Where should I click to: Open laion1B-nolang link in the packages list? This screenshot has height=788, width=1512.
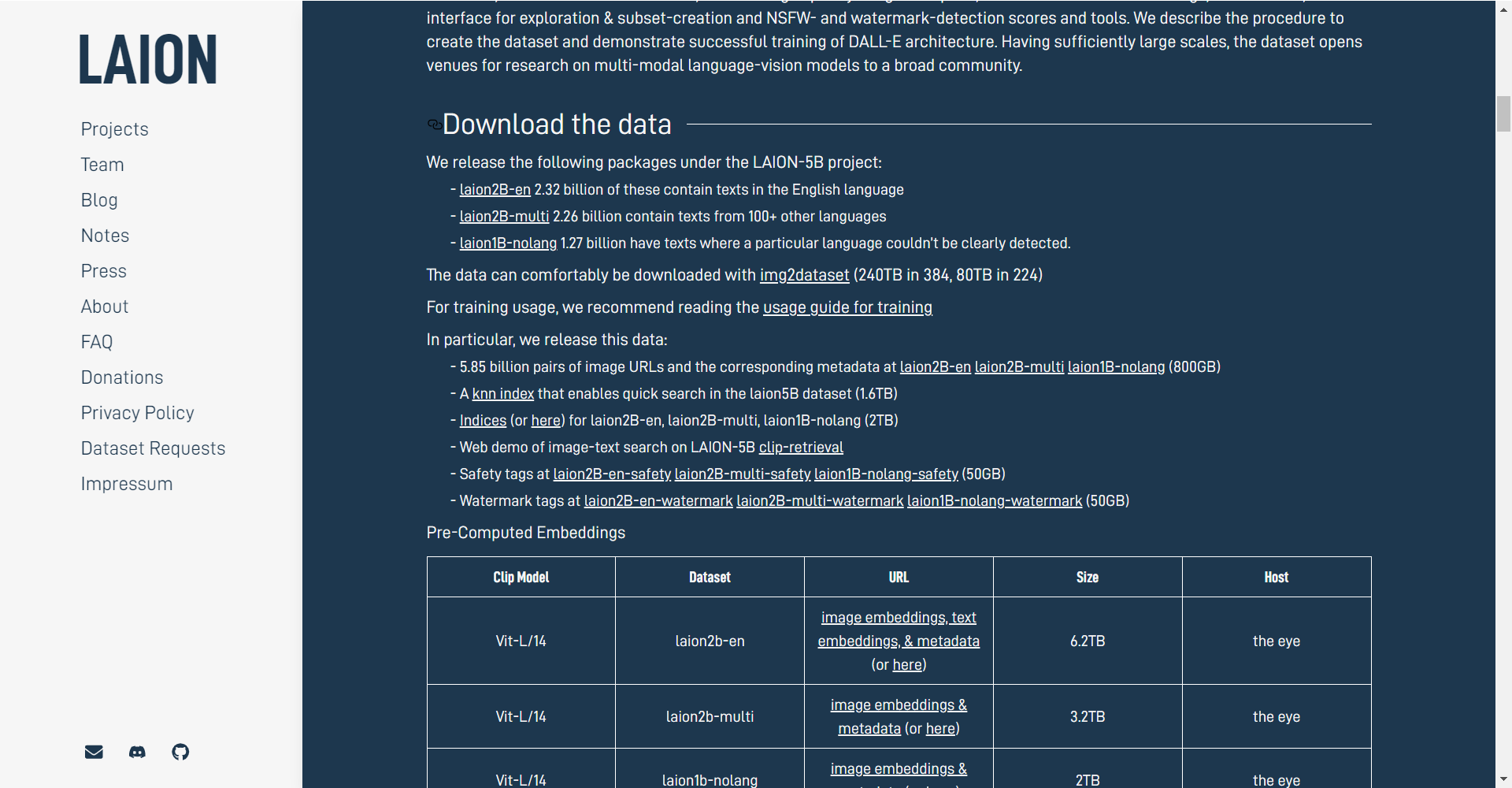pos(508,243)
